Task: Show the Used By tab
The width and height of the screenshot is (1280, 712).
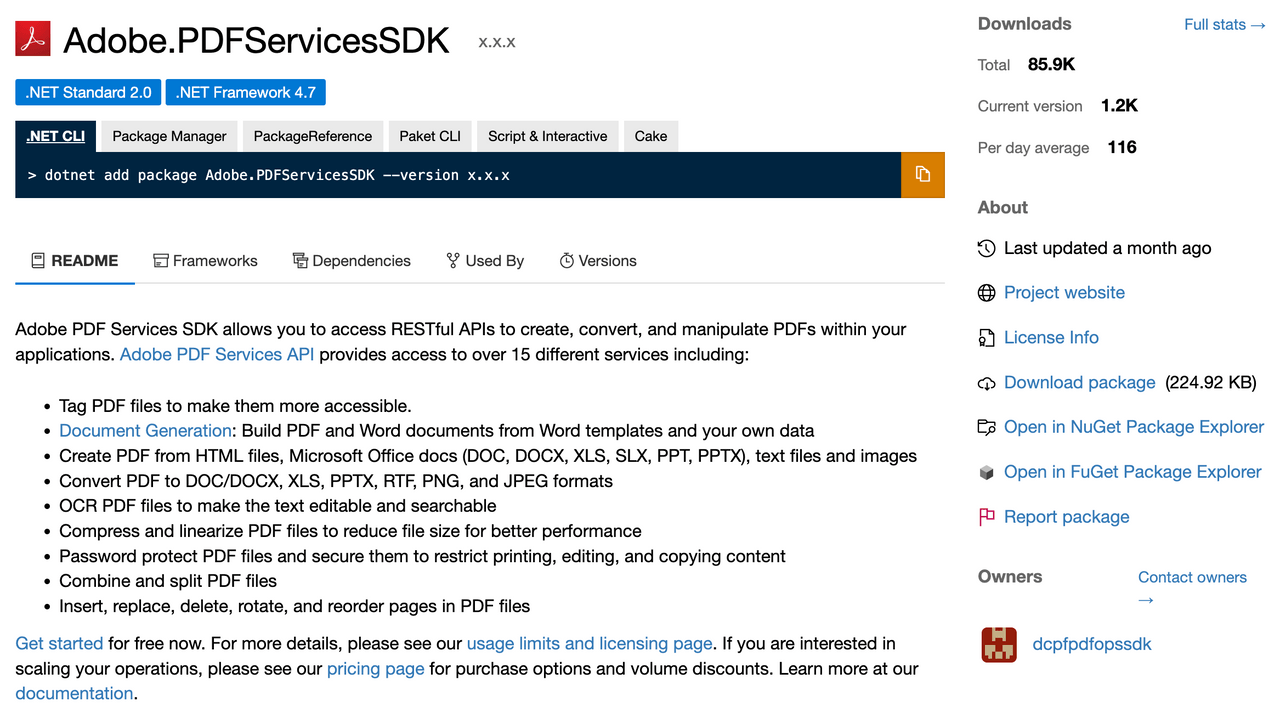Action: [485, 261]
